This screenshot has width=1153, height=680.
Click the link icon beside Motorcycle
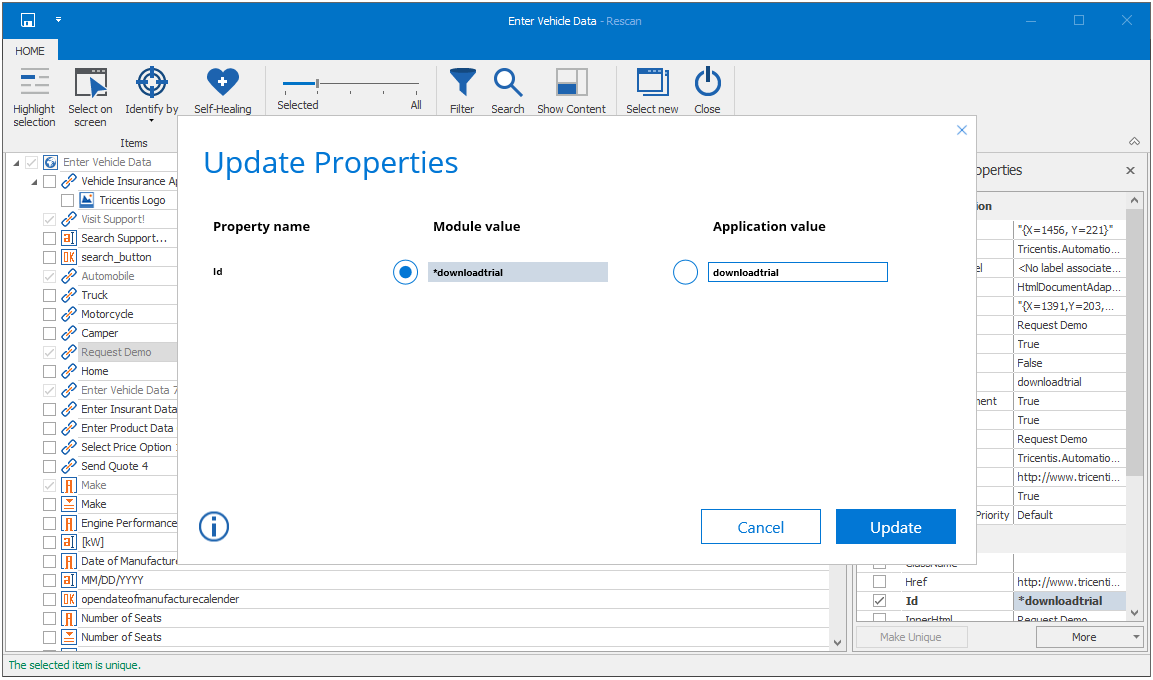pyautogui.click(x=69, y=314)
